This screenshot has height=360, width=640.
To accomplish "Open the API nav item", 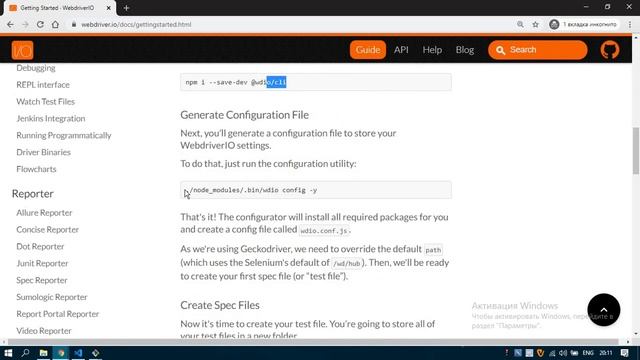I will pos(401,50).
